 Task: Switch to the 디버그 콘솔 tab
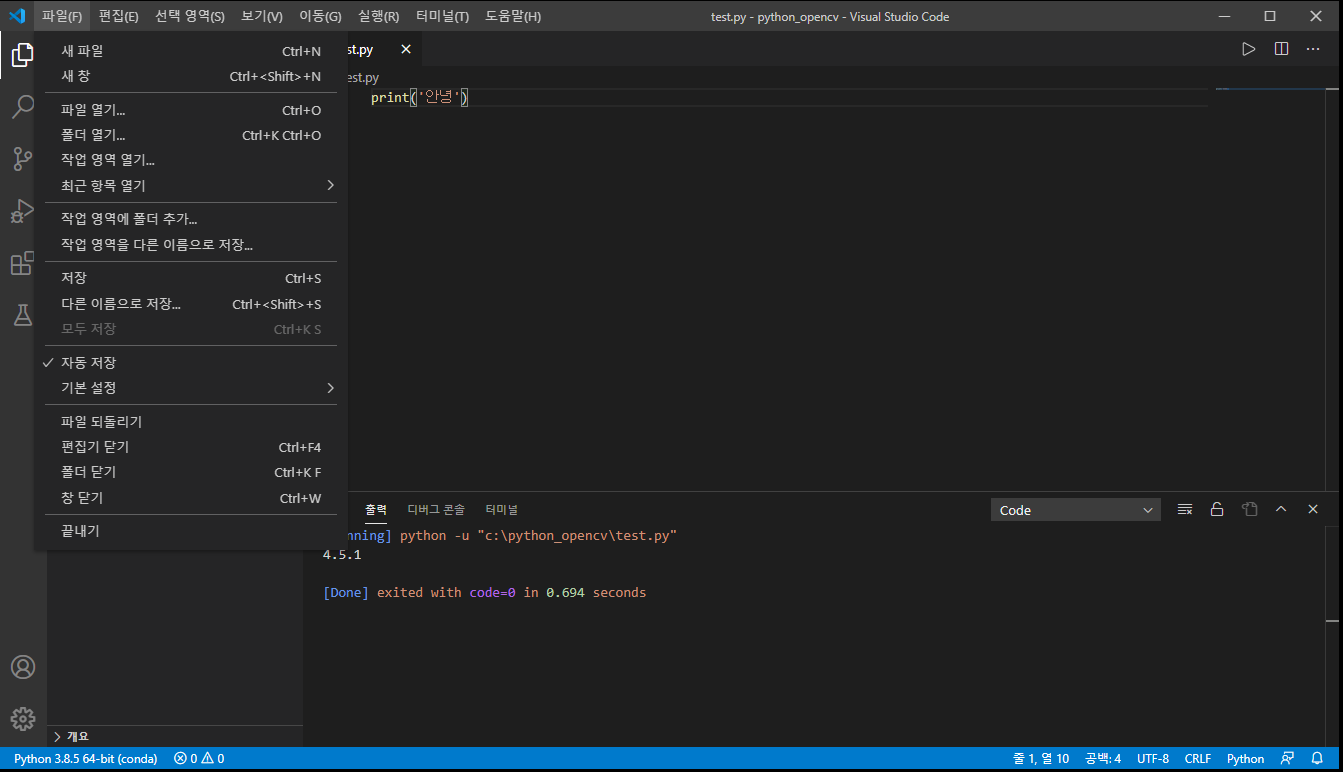pos(436,510)
